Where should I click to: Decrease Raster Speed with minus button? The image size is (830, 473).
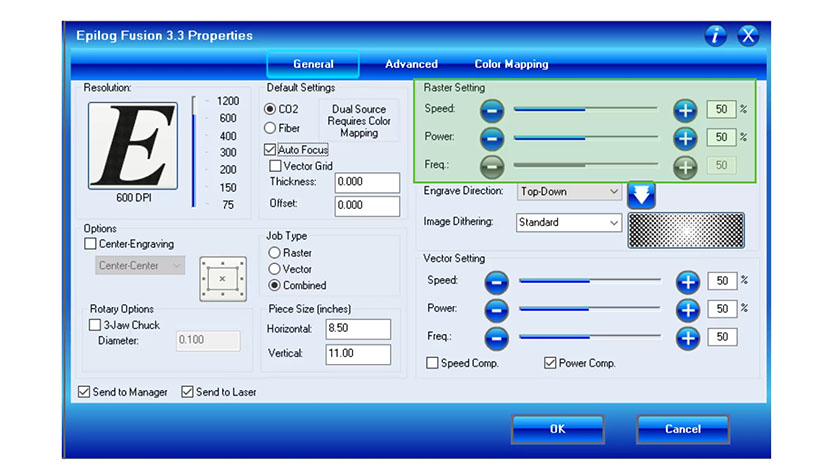493,110
